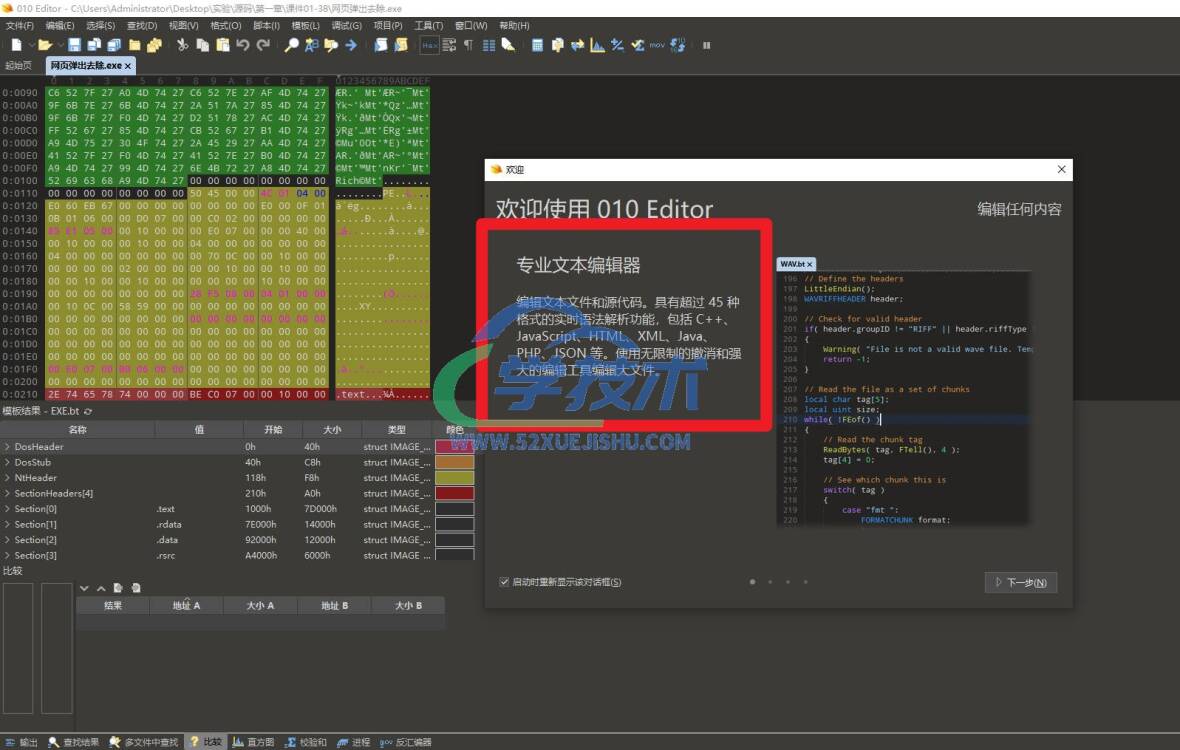Viewport: 1180px width, 750px height.
Task: Click the mov disassembler toolbar icon
Action: point(657,45)
